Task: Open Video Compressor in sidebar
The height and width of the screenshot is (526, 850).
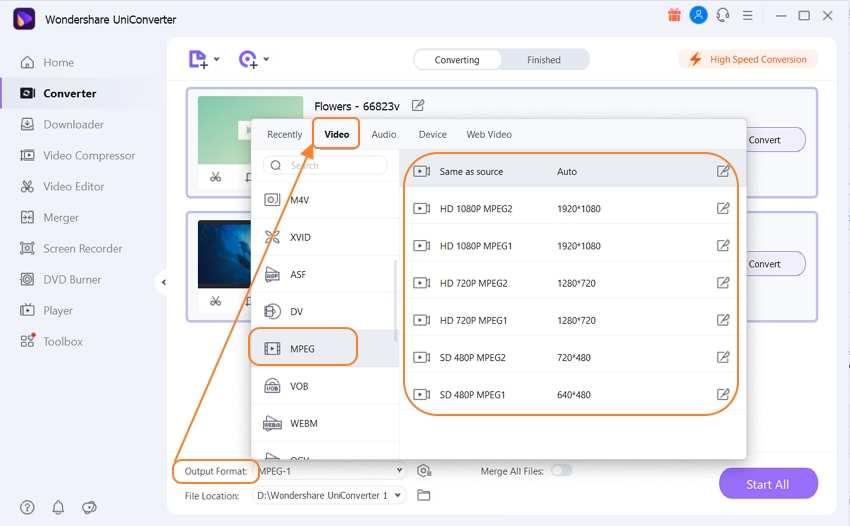Action: pyautogui.click(x=78, y=155)
